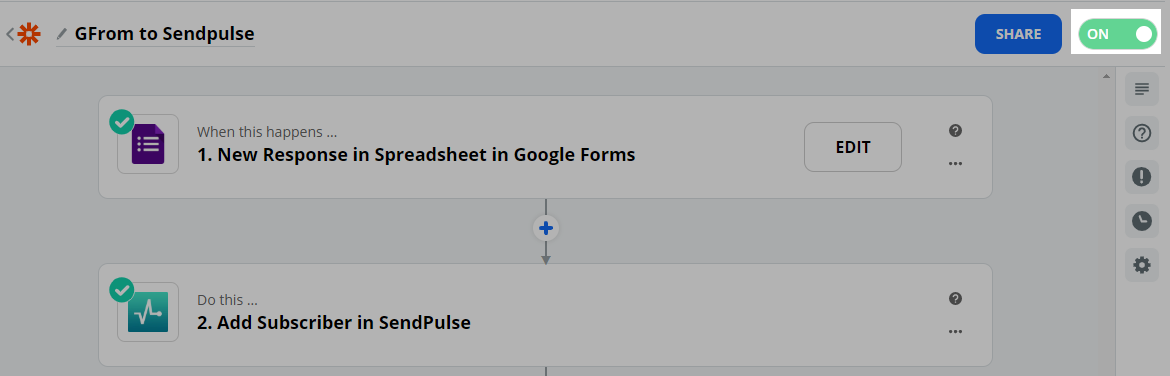
Task: Open the alerts exclamation icon in right sidebar
Action: (x=1142, y=177)
